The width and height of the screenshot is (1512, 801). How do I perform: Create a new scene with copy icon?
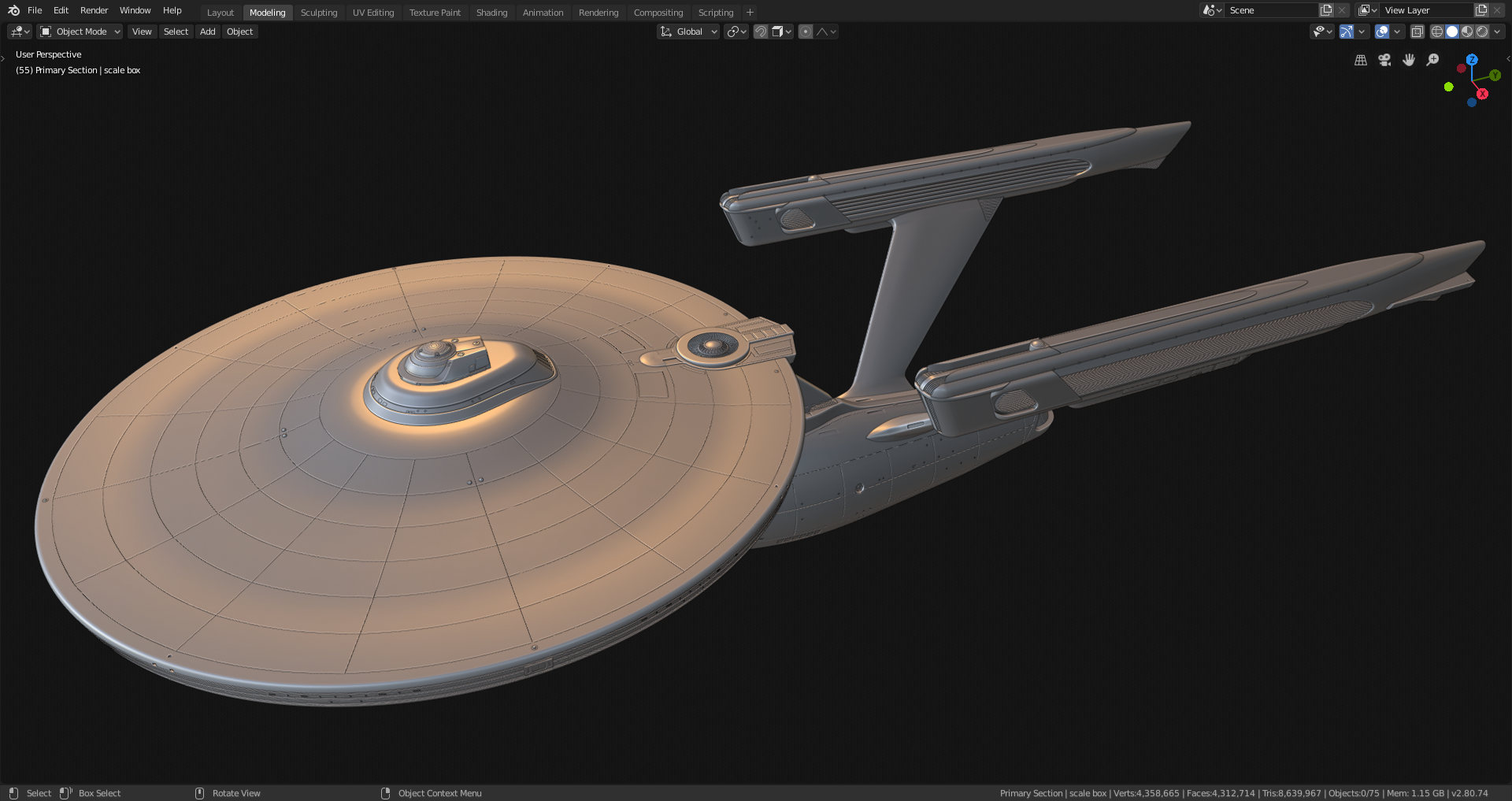pyautogui.click(x=1326, y=10)
